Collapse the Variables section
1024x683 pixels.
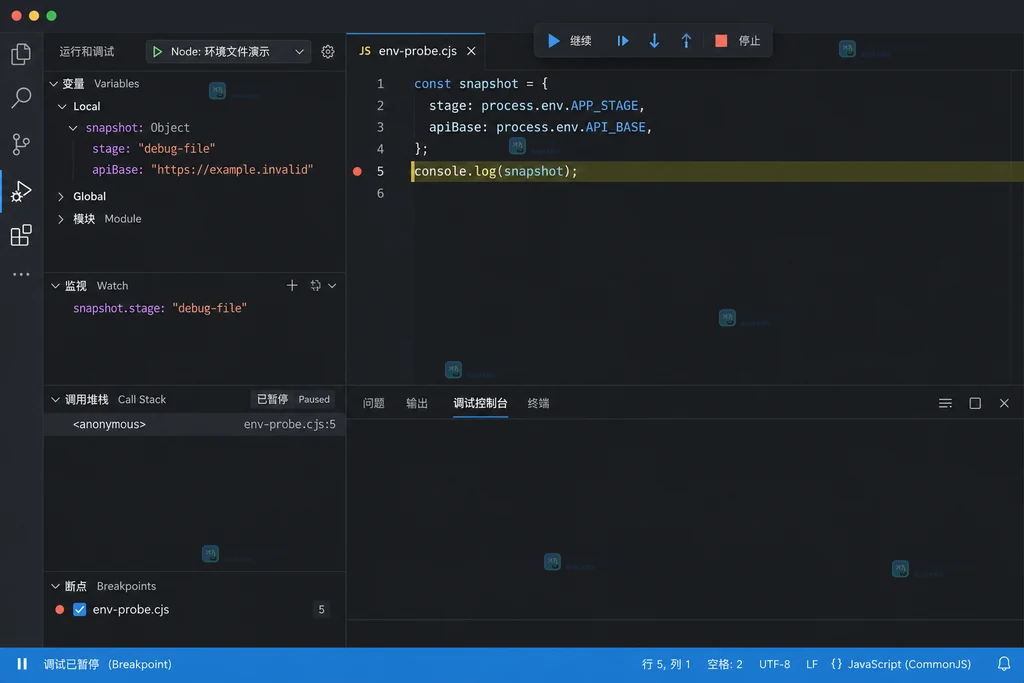point(54,84)
